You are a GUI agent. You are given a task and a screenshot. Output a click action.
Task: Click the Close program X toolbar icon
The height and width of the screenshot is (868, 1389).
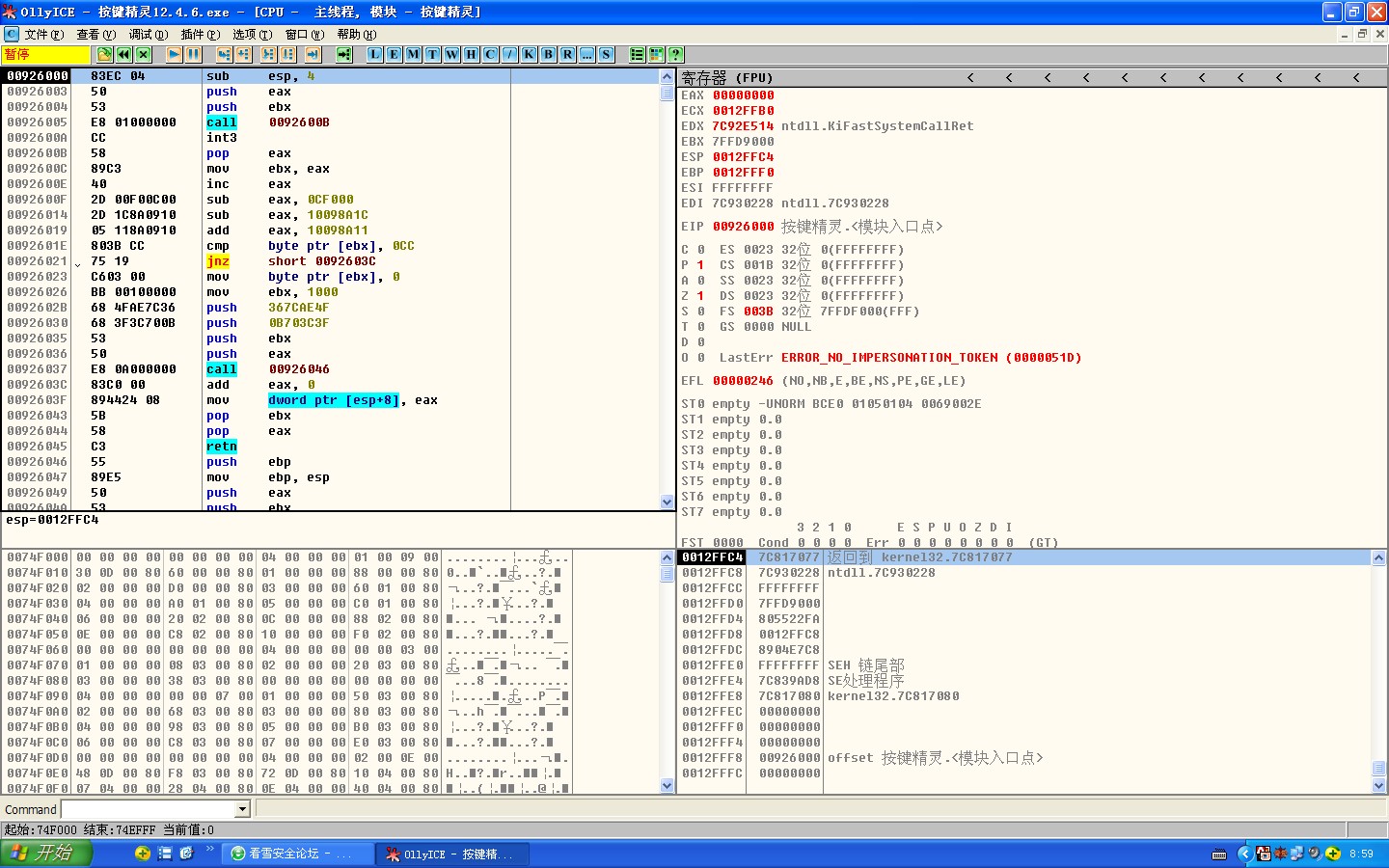pos(144,55)
